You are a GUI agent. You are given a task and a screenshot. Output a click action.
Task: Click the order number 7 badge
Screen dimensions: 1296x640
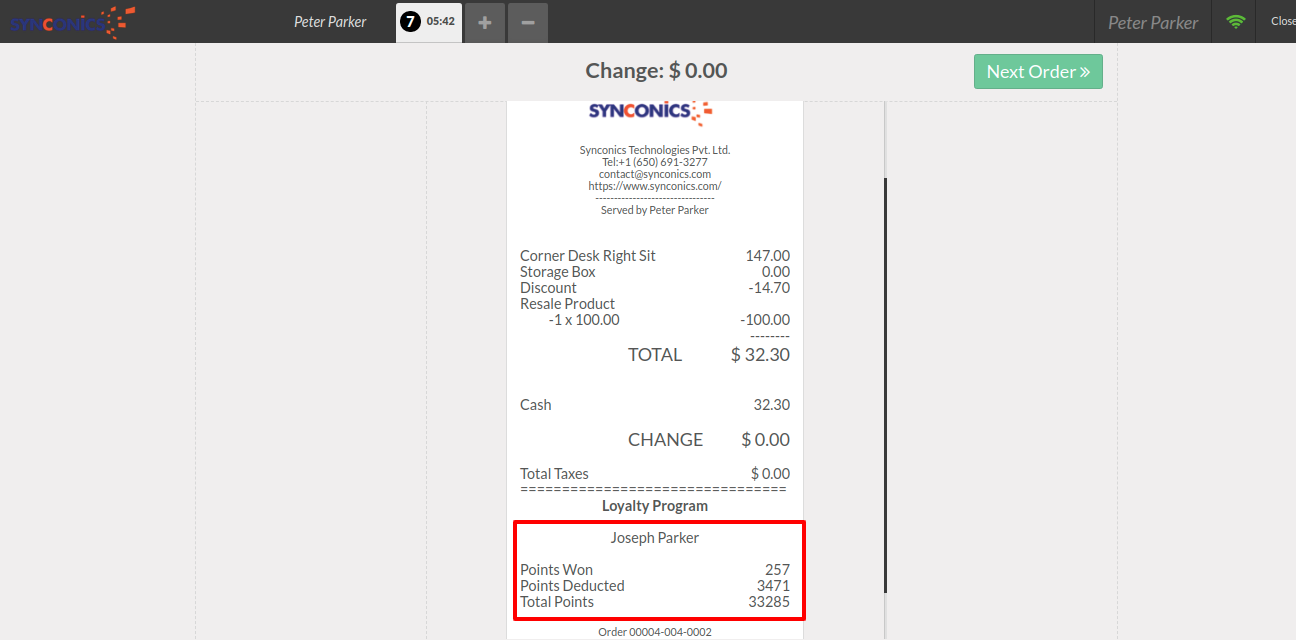pyautogui.click(x=410, y=22)
